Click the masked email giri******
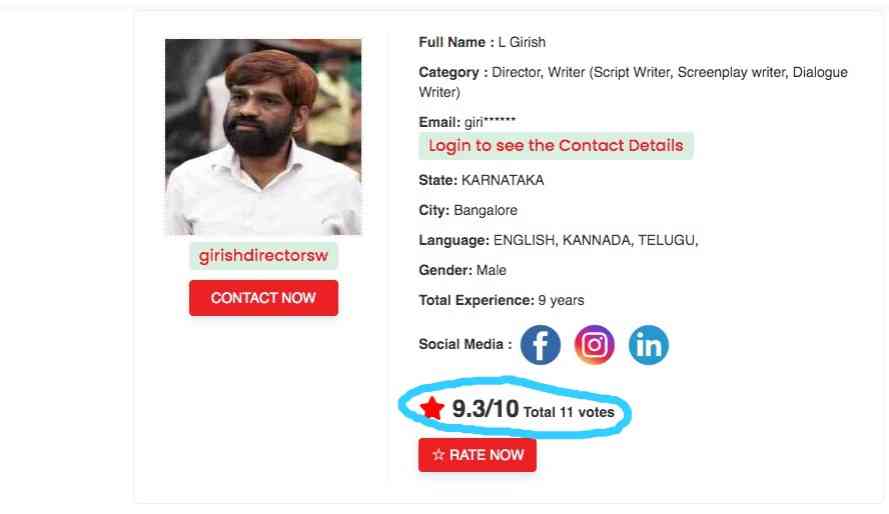The height and width of the screenshot is (514, 889). pyautogui.click(x=490, y=122)
